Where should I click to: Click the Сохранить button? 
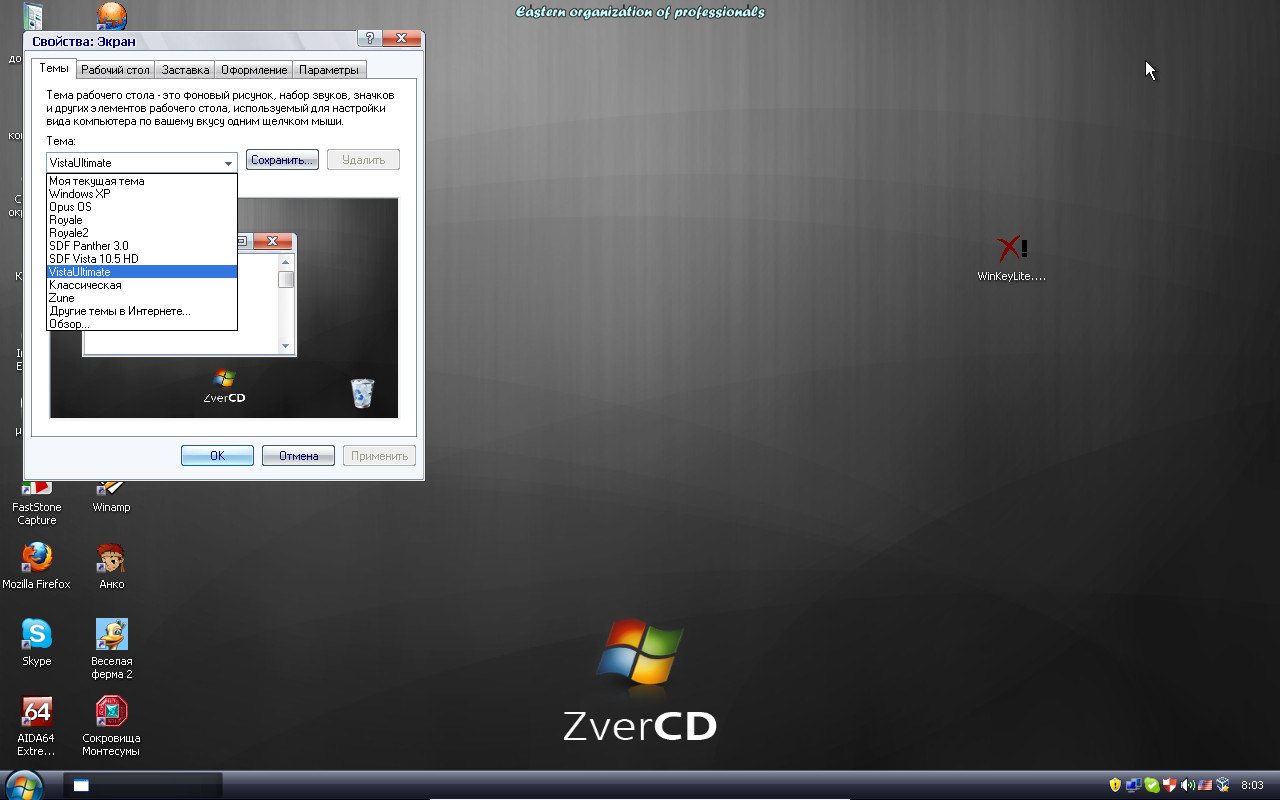click(282, 160)
